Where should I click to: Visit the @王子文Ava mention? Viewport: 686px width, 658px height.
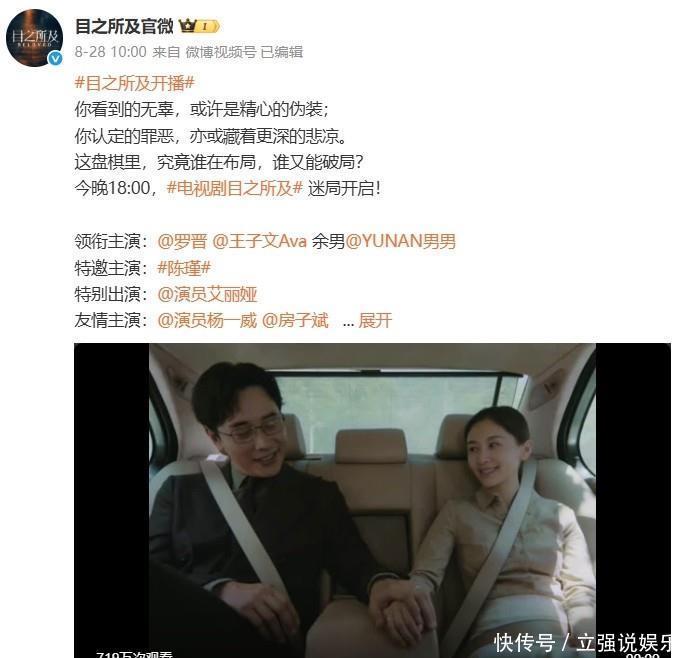point(259,242)
